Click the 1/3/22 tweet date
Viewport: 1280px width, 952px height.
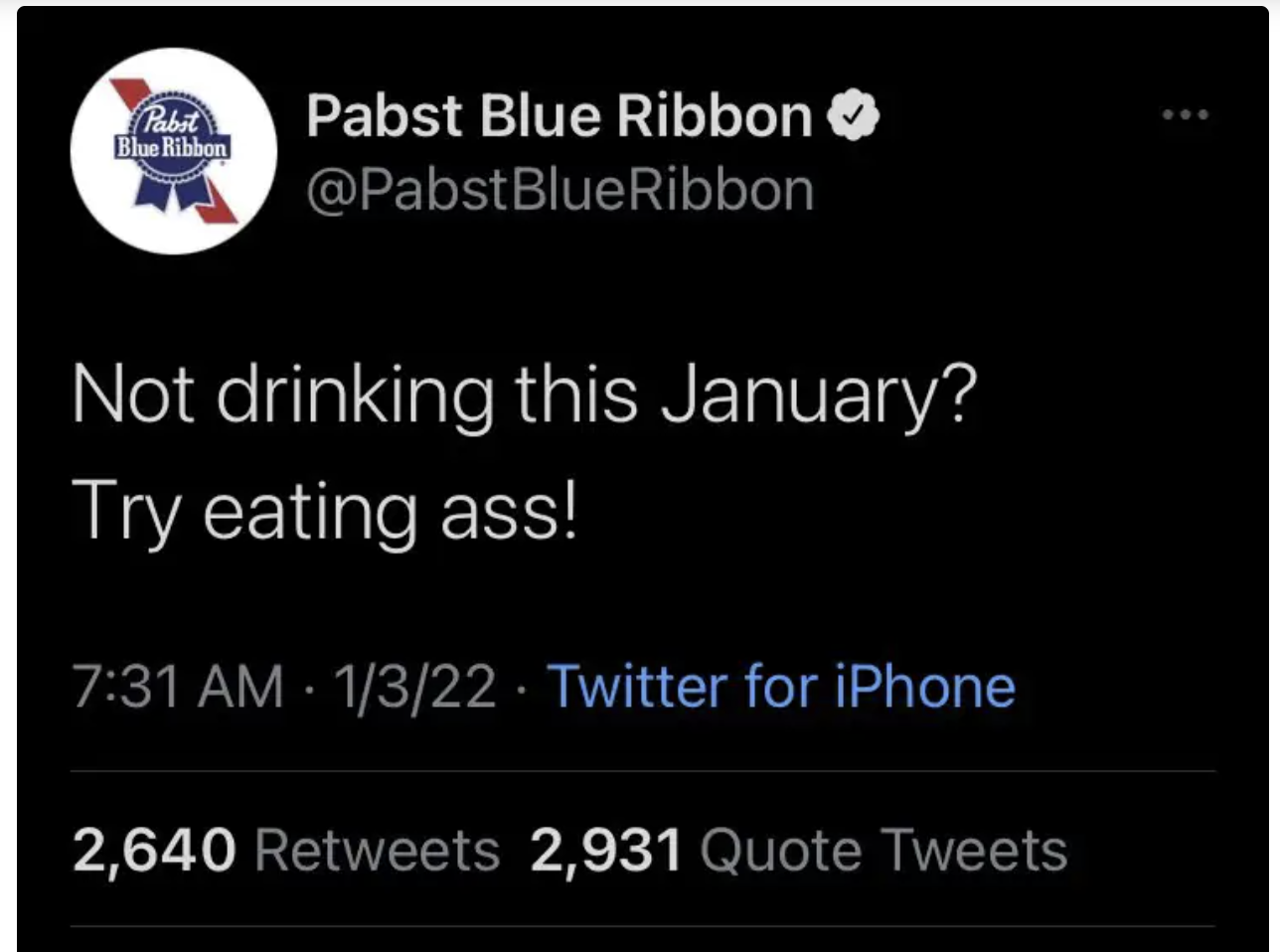coord(415,687)
